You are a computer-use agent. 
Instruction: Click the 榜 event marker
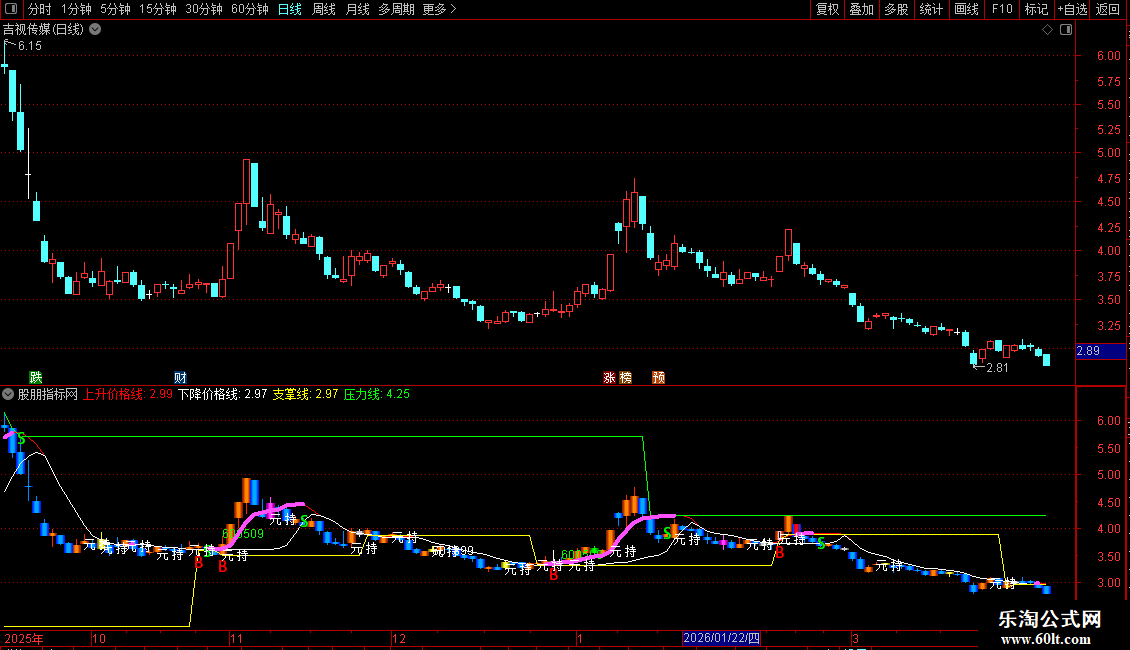pyautogui.click(x=625, y=378)
